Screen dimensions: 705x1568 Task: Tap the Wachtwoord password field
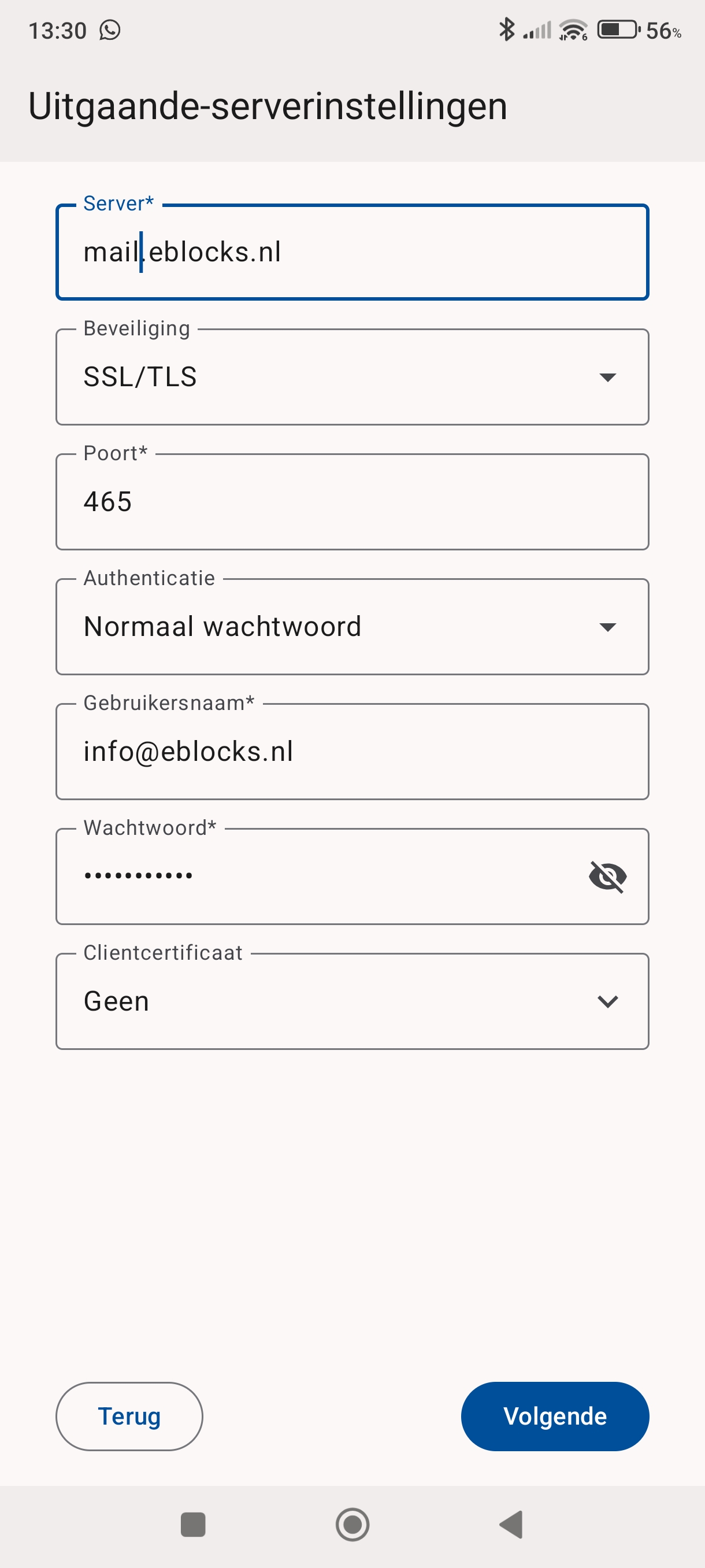316,877
